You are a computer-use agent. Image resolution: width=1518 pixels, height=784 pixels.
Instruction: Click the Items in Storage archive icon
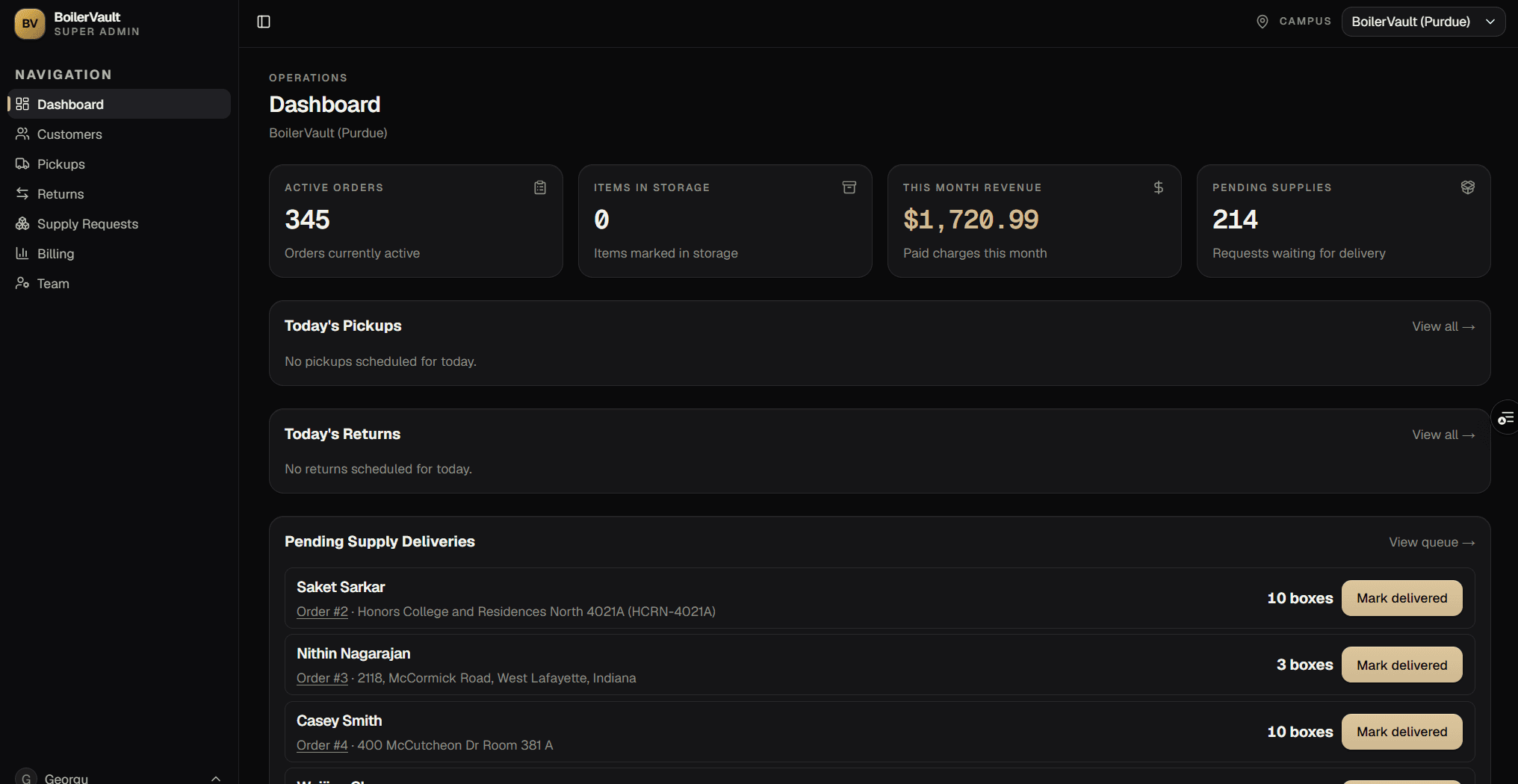(x=849, y=187)
